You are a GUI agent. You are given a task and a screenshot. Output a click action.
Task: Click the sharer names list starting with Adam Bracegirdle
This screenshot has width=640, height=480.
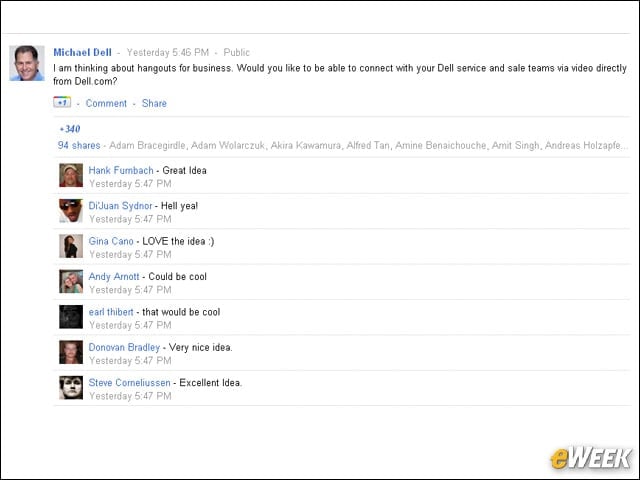click(x=369, y=145)
